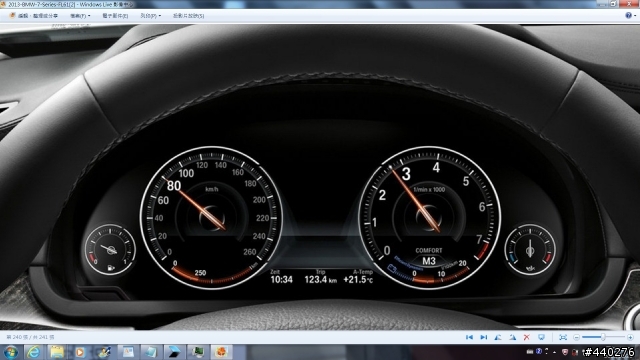
Task: Open the File (F) dropdown menu
Action: tap(80, 16)
